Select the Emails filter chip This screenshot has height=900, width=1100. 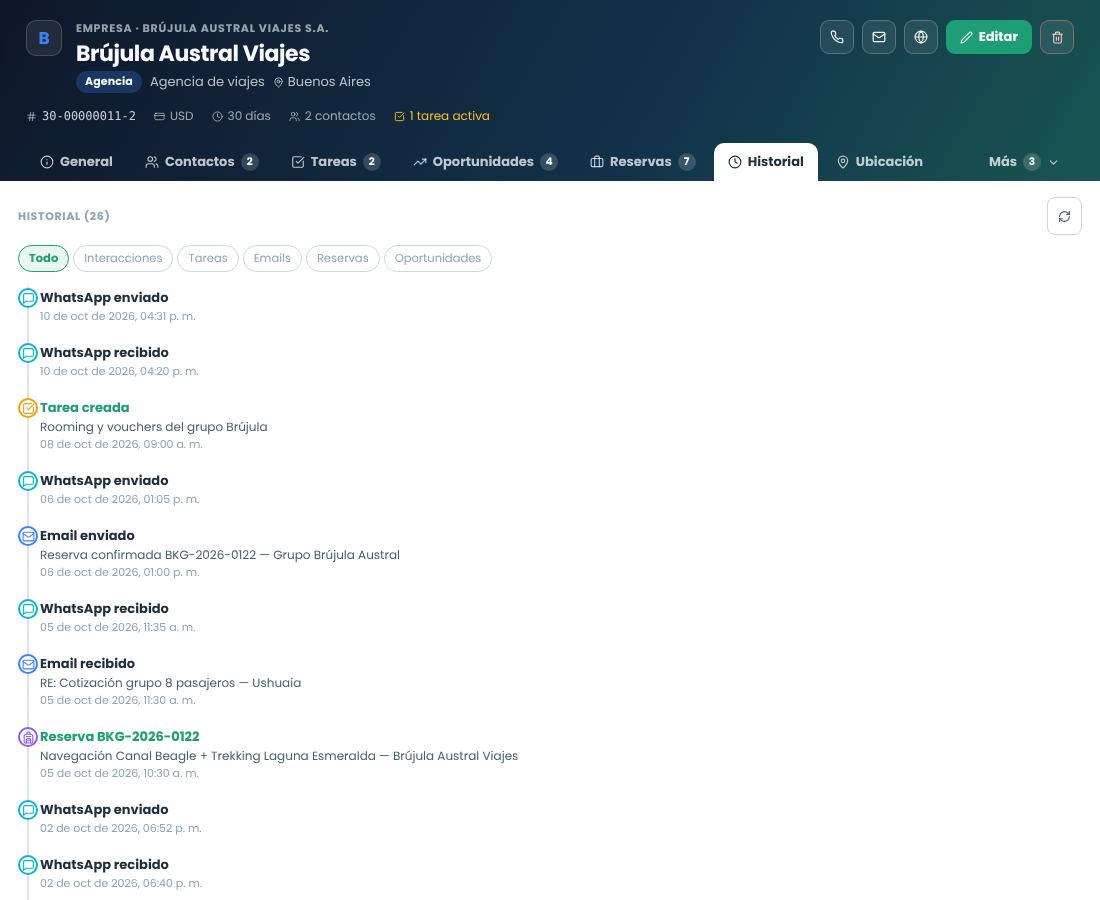[x=272, y=258]
